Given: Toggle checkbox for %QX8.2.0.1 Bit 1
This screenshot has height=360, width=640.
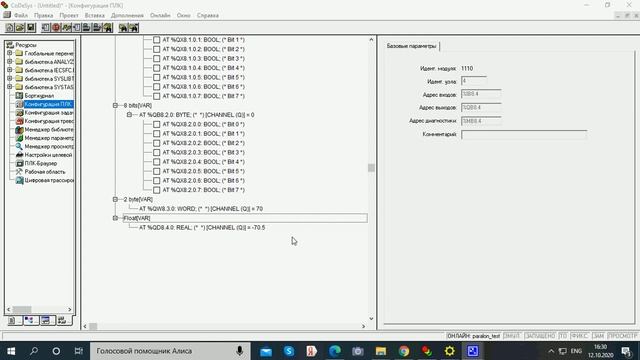Looking at the screenshot, I should click(x=156, y=133).
